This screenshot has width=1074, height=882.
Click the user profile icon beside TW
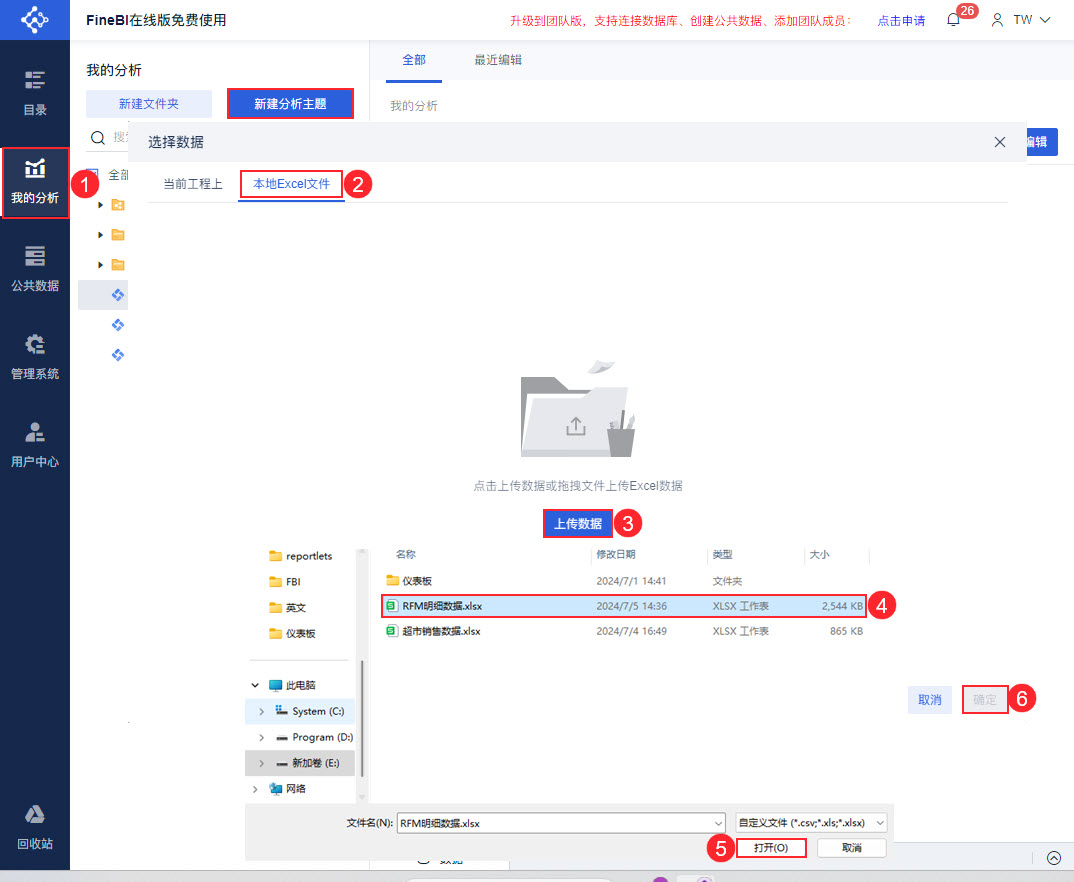pos(997,20)
